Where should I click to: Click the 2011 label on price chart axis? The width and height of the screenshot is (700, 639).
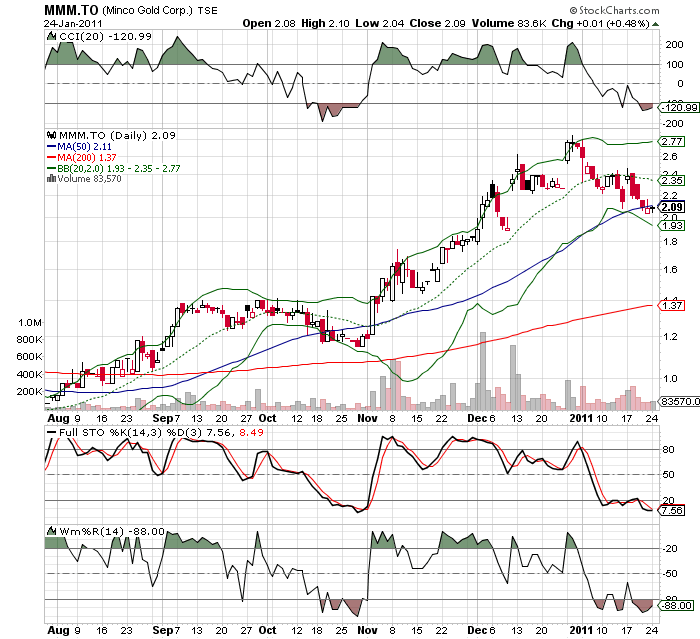click(581, 418)
